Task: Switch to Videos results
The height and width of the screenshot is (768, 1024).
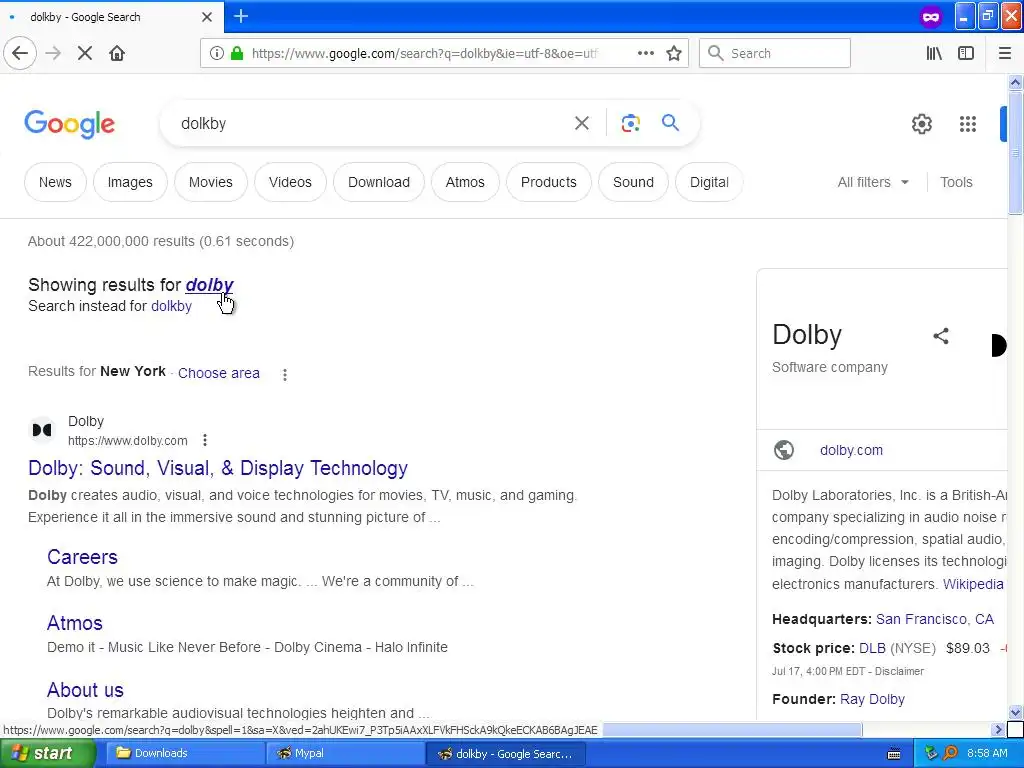Action: 290,182
